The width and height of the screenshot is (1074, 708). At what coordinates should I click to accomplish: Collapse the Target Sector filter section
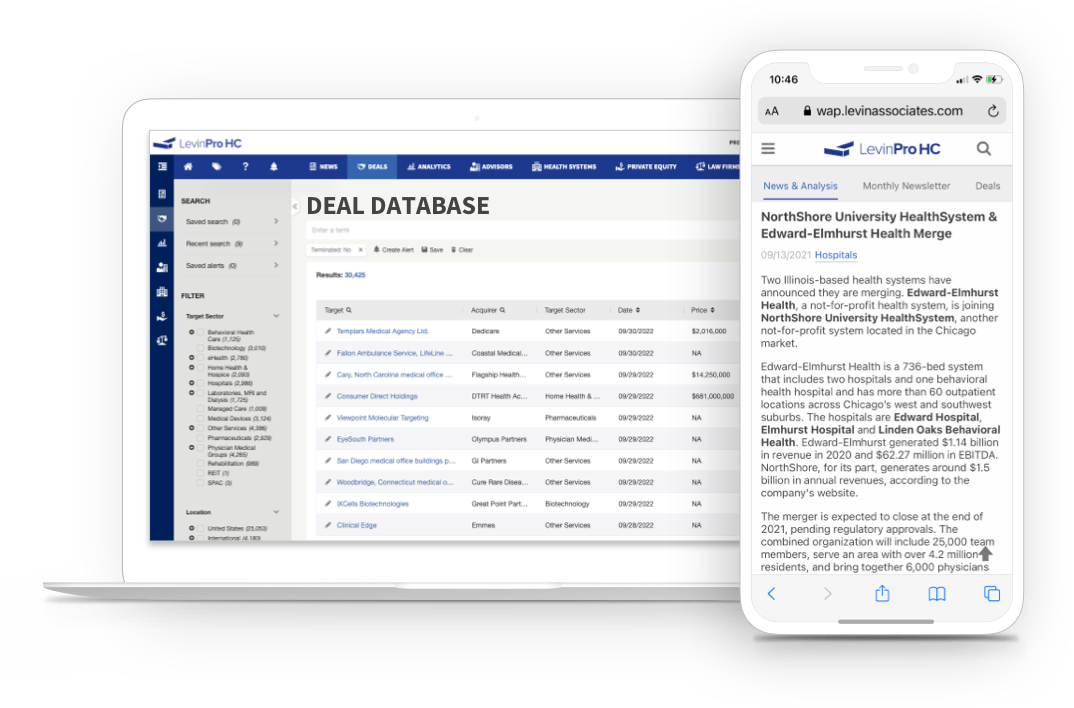[276, 316]
